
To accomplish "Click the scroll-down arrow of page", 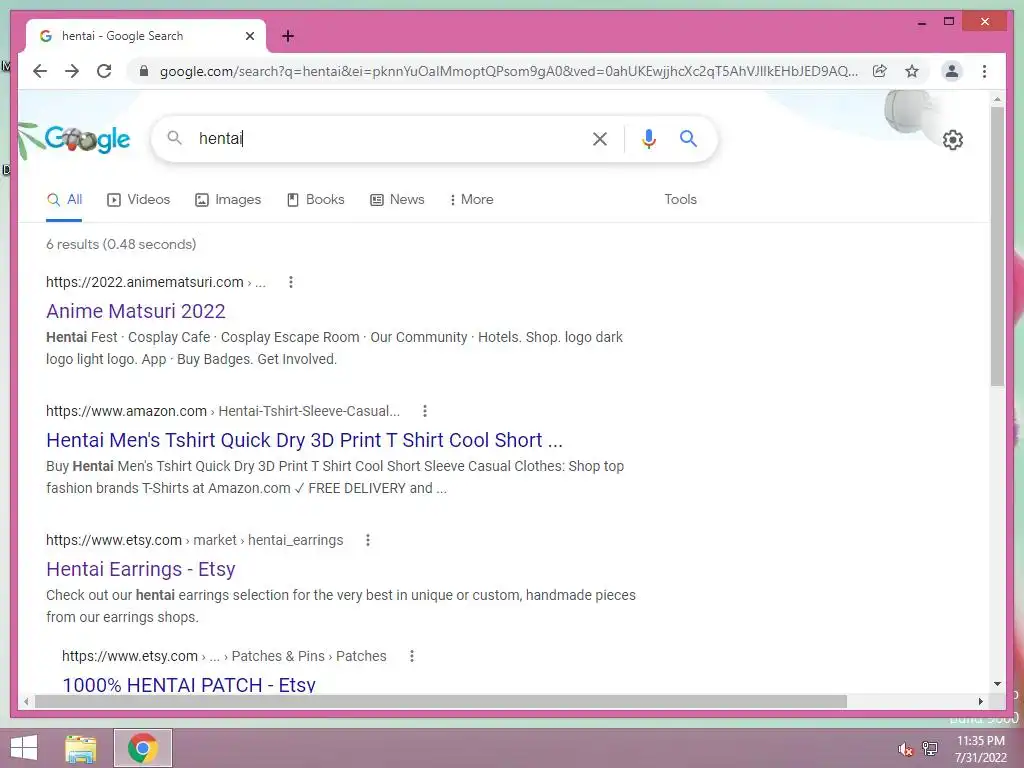I will point(997,684).
